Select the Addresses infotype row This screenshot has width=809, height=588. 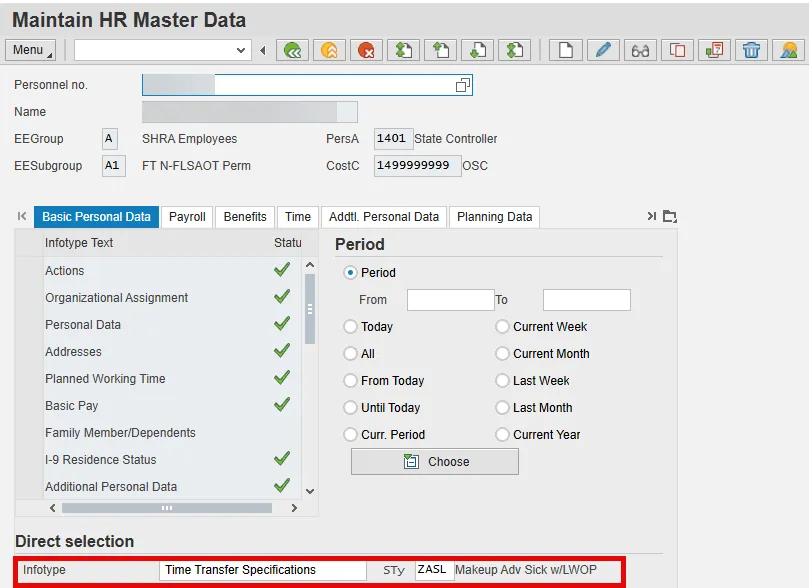click(158, 352)
